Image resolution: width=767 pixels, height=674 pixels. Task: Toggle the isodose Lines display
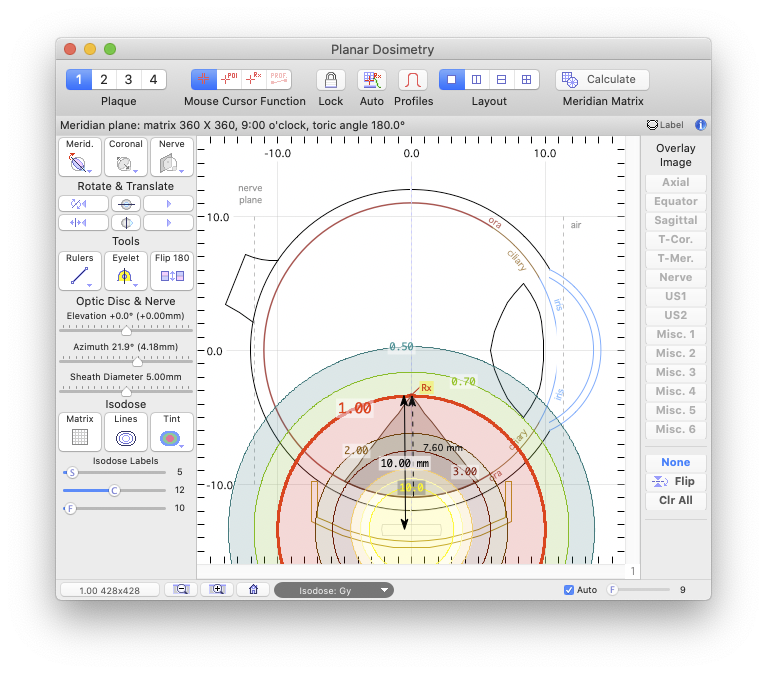pyautogui.click(x=126, y=431)
